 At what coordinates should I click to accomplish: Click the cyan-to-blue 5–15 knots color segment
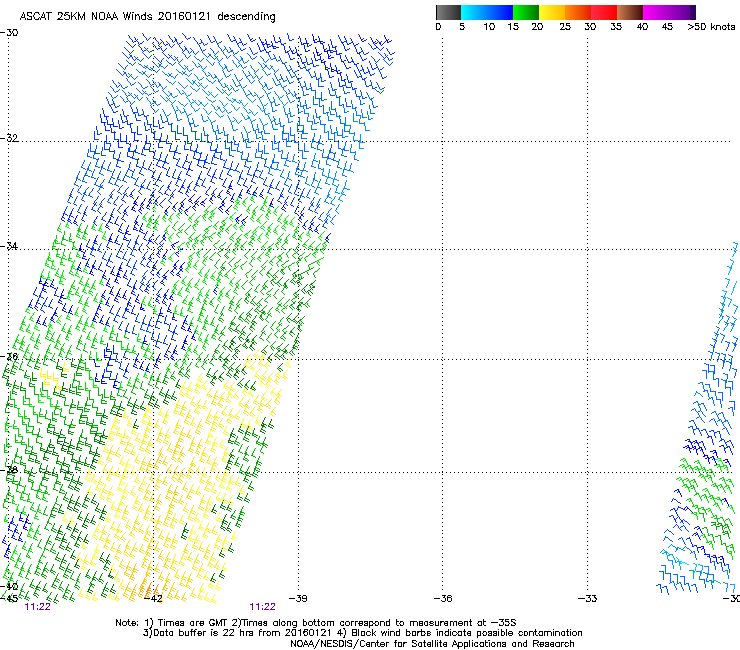click(x=487, y=12)
